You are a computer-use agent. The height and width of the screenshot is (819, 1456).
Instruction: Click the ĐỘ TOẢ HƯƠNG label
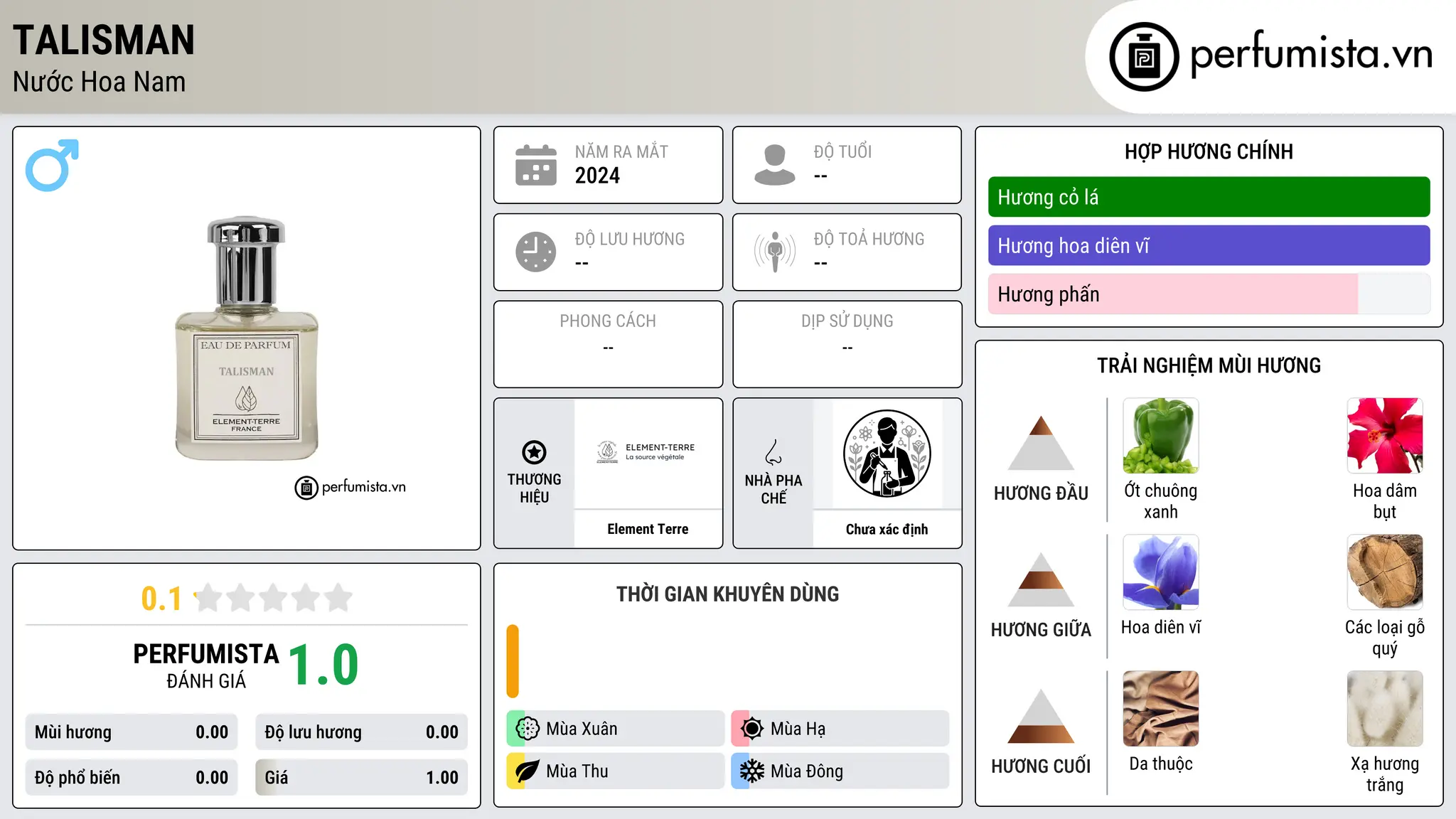pyautogui.click(x=869, y=239)
